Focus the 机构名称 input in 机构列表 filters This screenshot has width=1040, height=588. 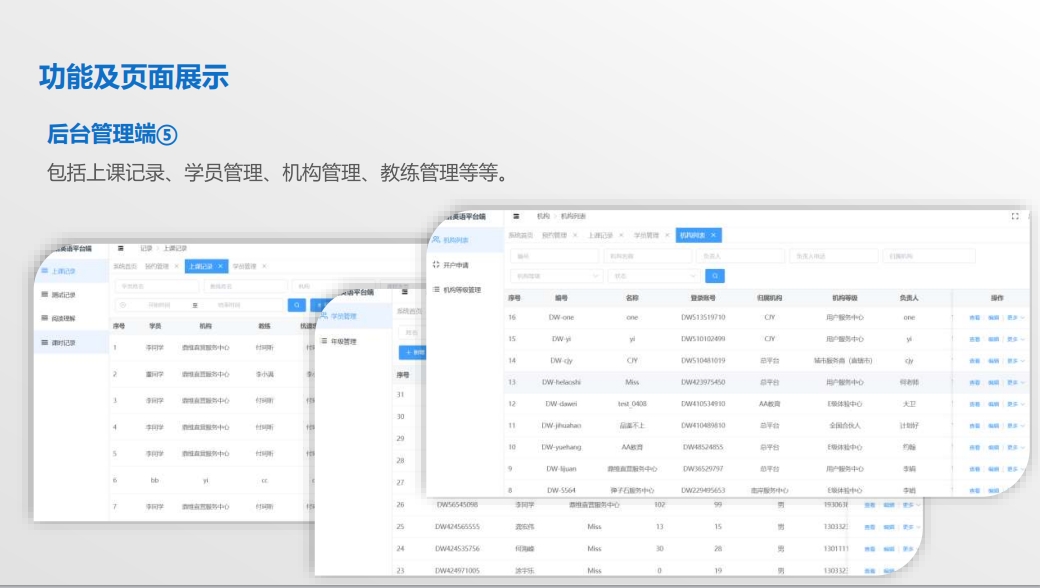tap(647, 256)
